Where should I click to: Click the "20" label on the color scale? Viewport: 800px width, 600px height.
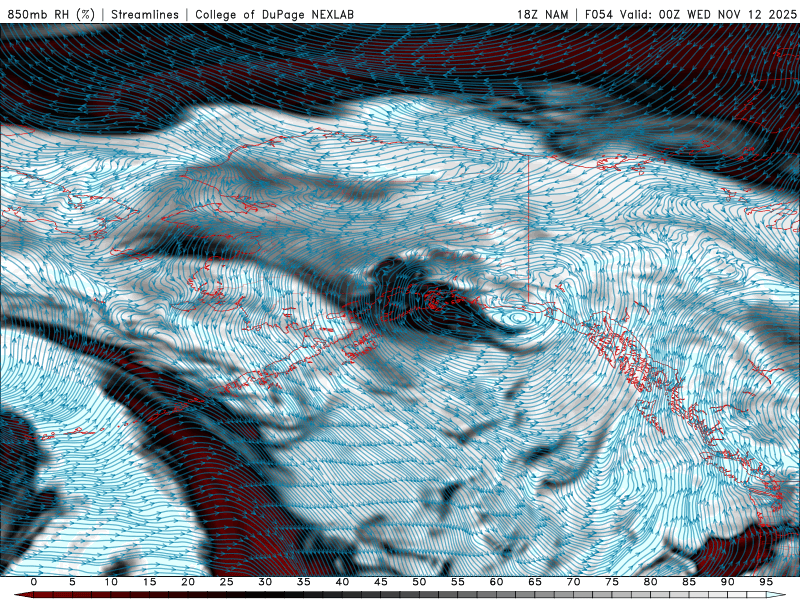[x=188, y=582]
